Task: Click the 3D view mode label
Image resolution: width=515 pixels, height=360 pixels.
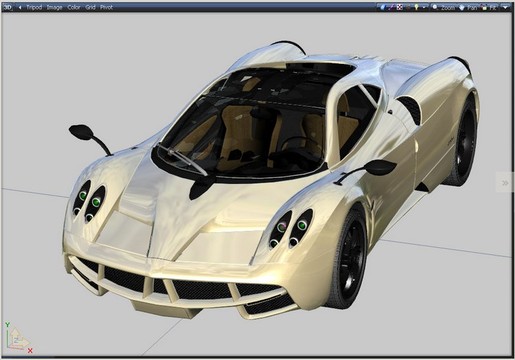Action: tap(7, 7)
